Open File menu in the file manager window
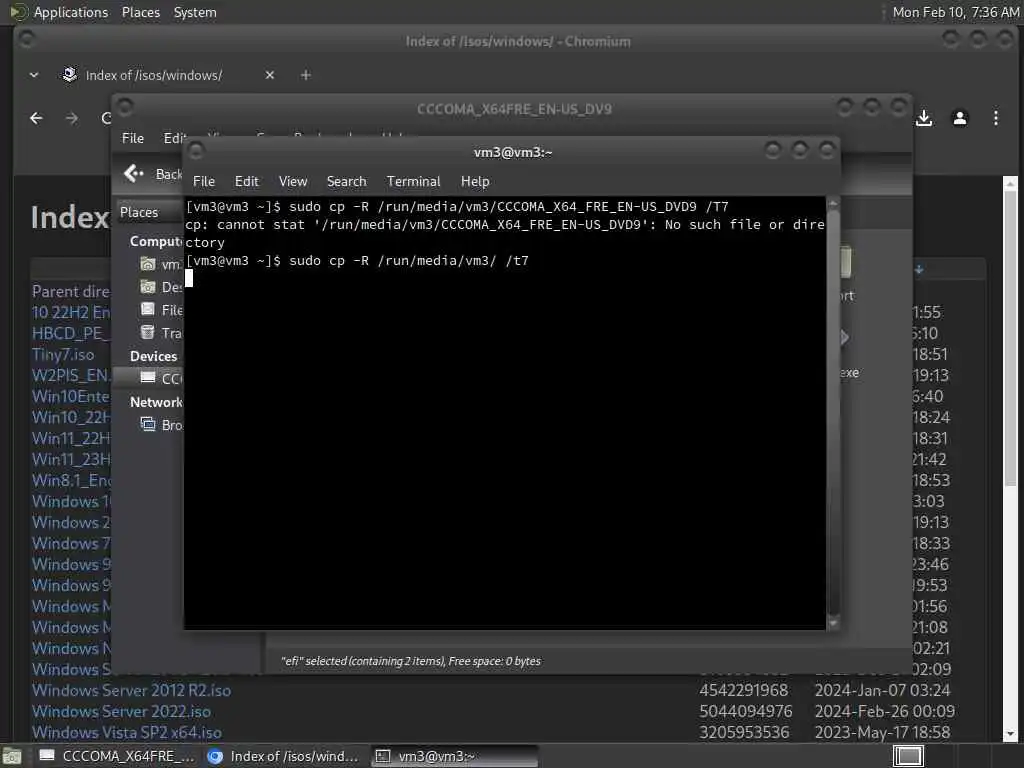 133,138
